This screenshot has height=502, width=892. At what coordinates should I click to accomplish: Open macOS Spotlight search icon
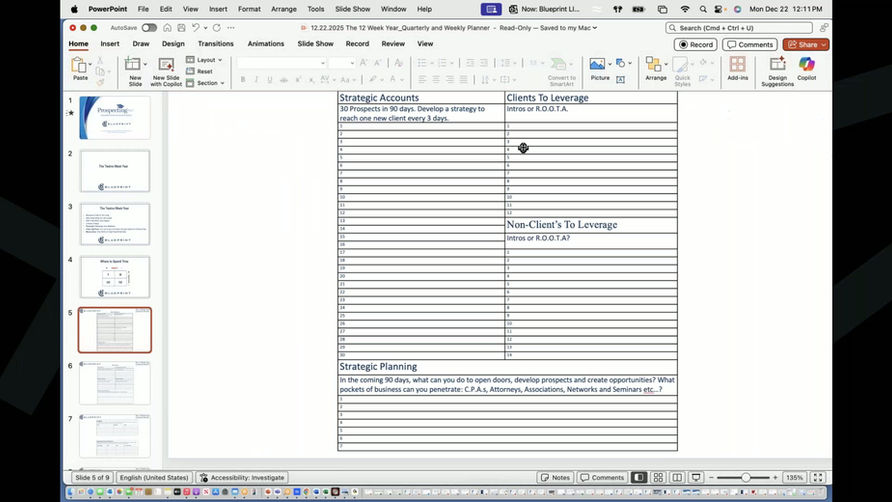click(x=703, y=9)
